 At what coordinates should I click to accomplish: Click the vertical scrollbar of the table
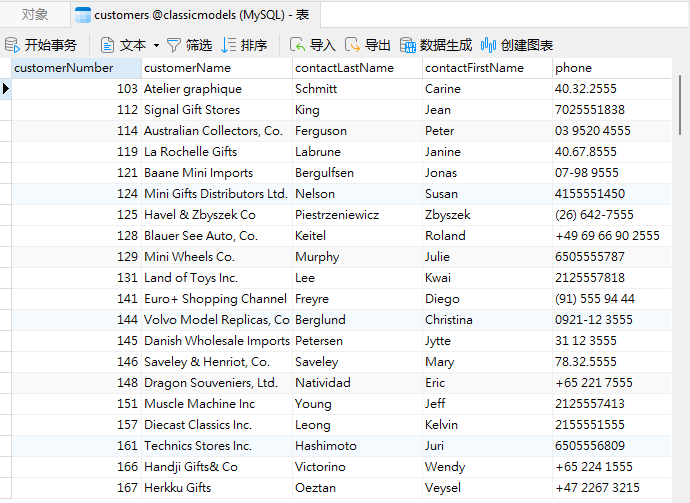coord(680,106)
